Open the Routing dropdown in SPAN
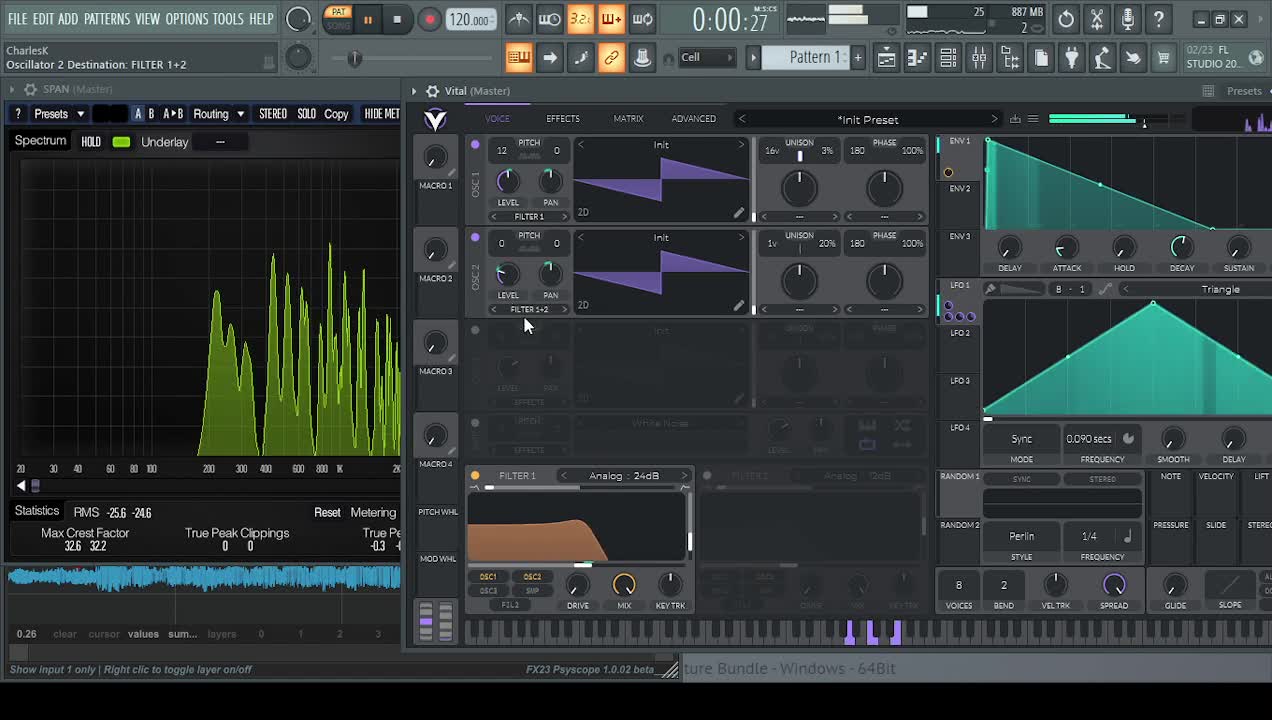 [218, 114]
